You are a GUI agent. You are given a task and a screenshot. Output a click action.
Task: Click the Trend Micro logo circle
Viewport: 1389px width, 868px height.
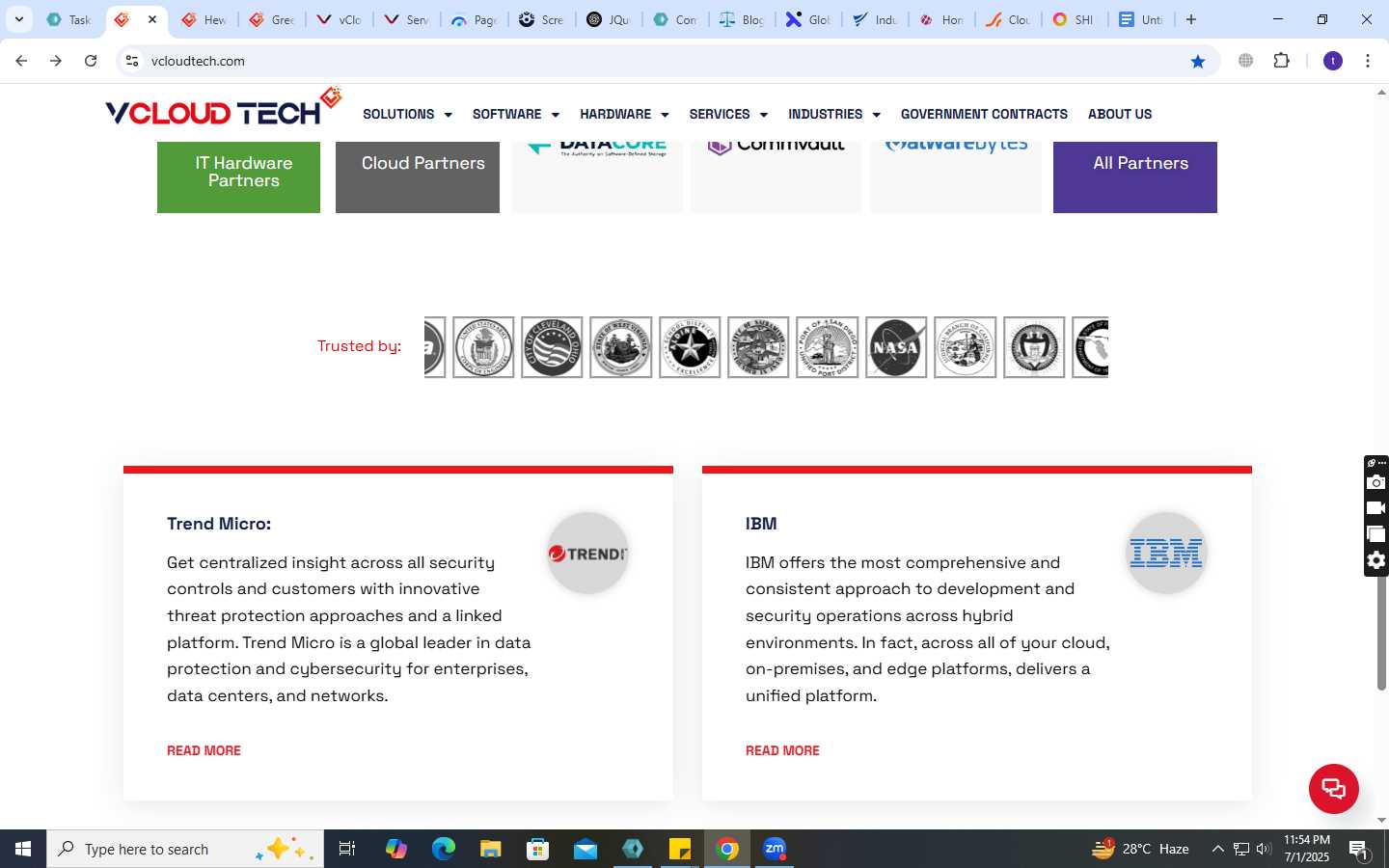[587, 554]
